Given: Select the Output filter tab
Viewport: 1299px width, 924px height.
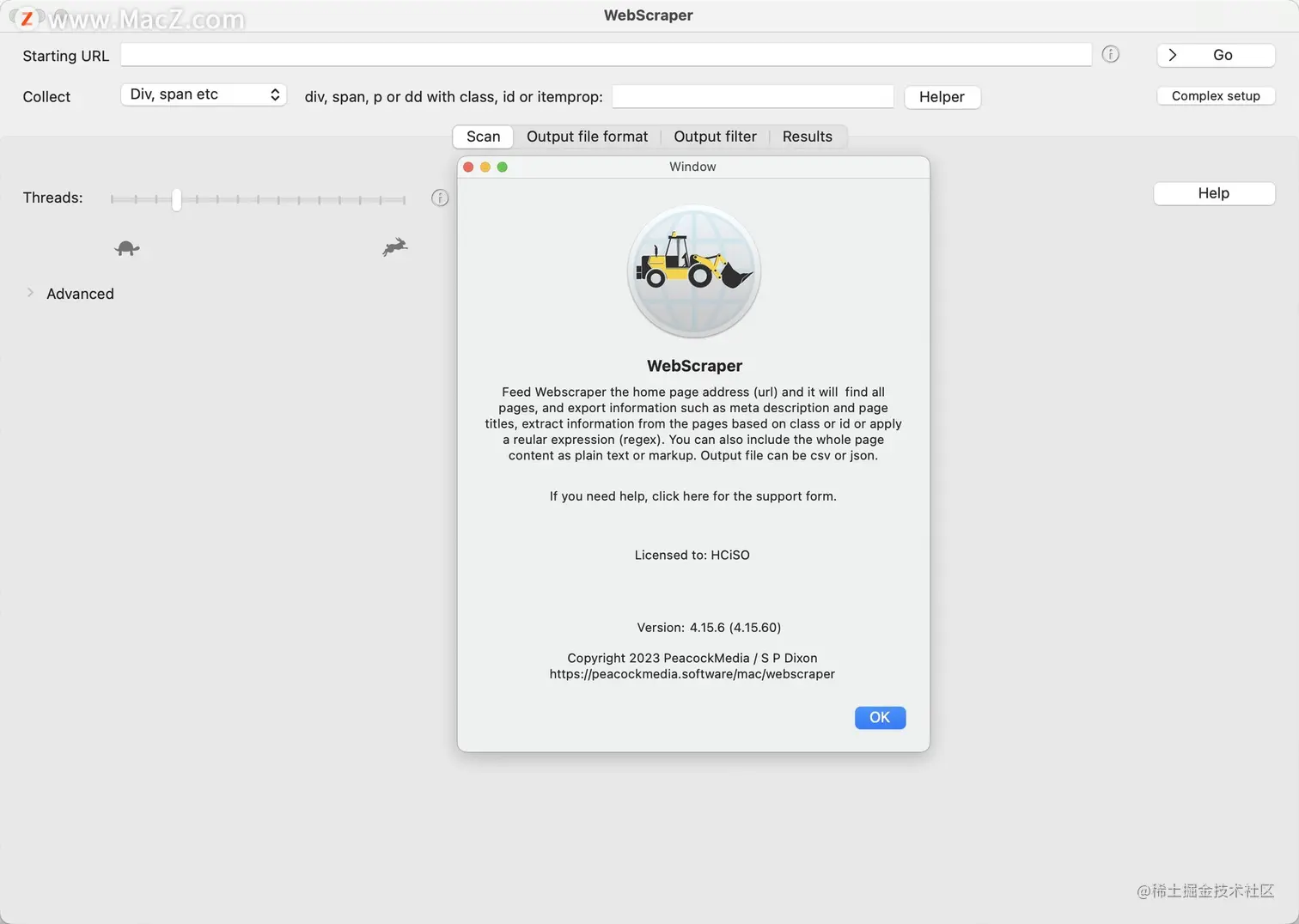Looking at the screenshot, I should 715,137.
